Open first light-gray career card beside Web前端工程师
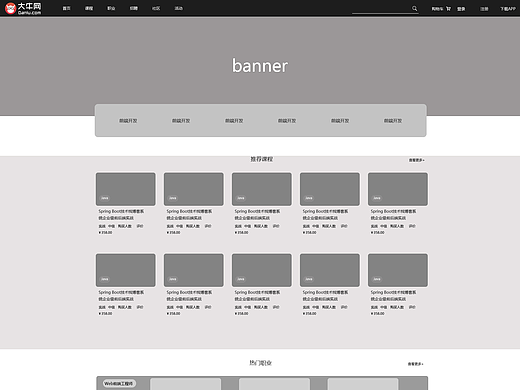Screen dimensions: 520x390 pos(186,384)
